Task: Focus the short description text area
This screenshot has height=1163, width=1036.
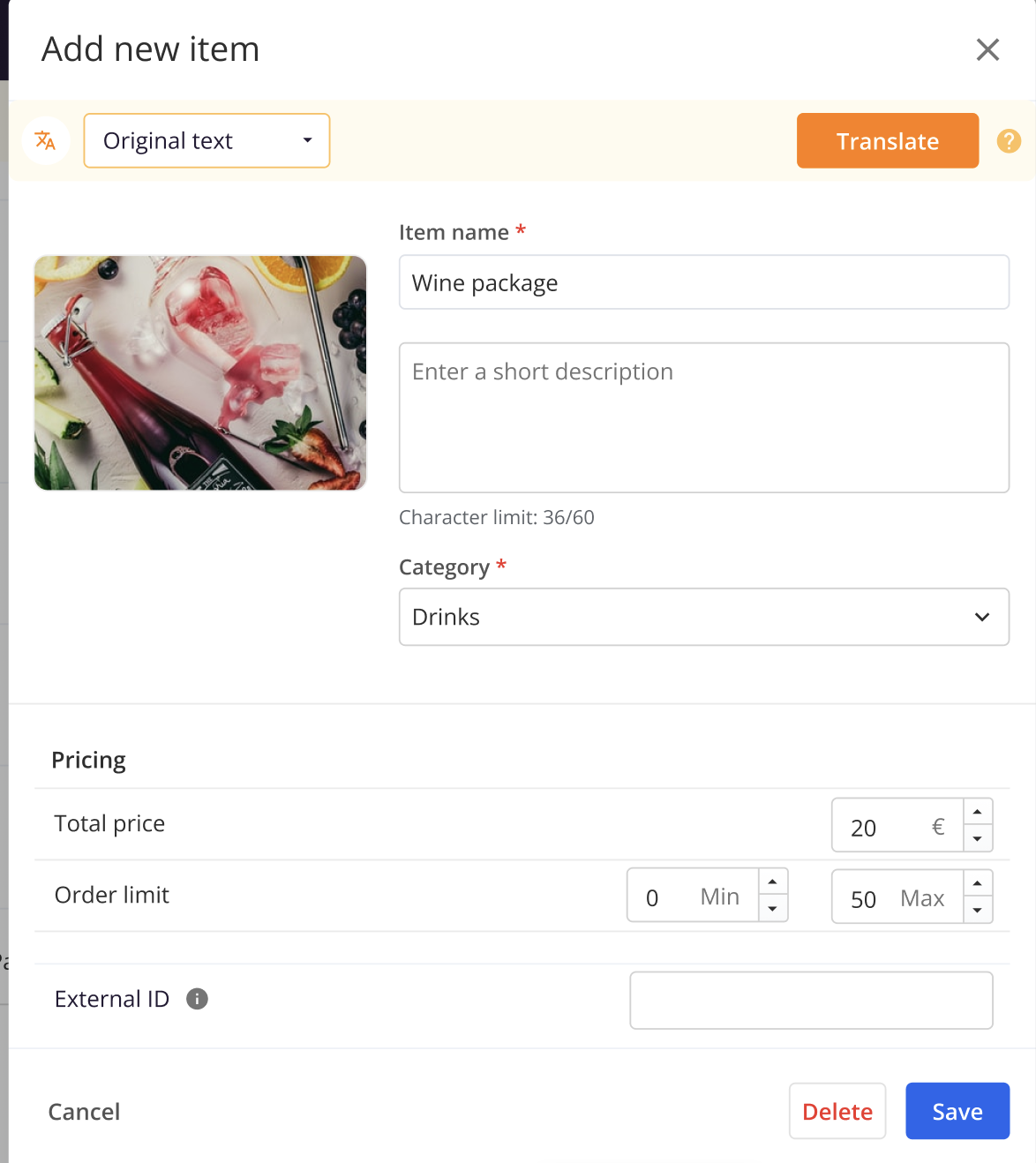Action: (704, 417)
